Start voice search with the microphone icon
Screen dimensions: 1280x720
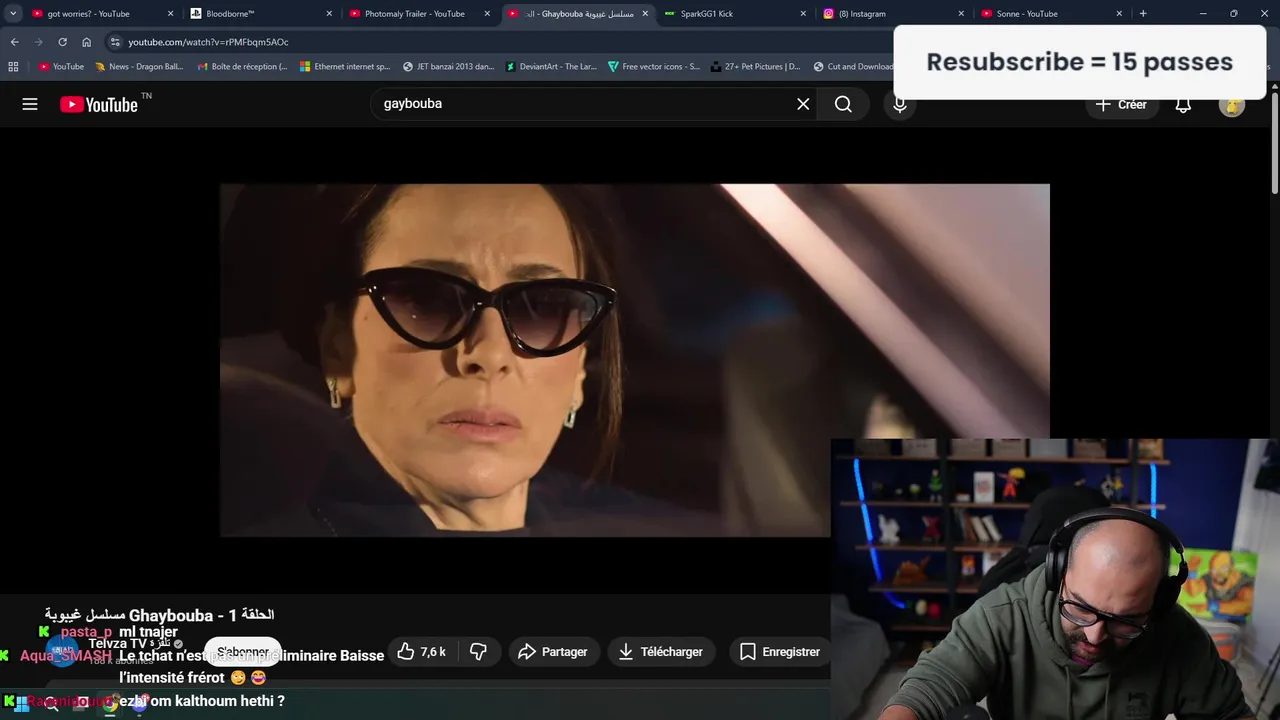click(900, 104)
